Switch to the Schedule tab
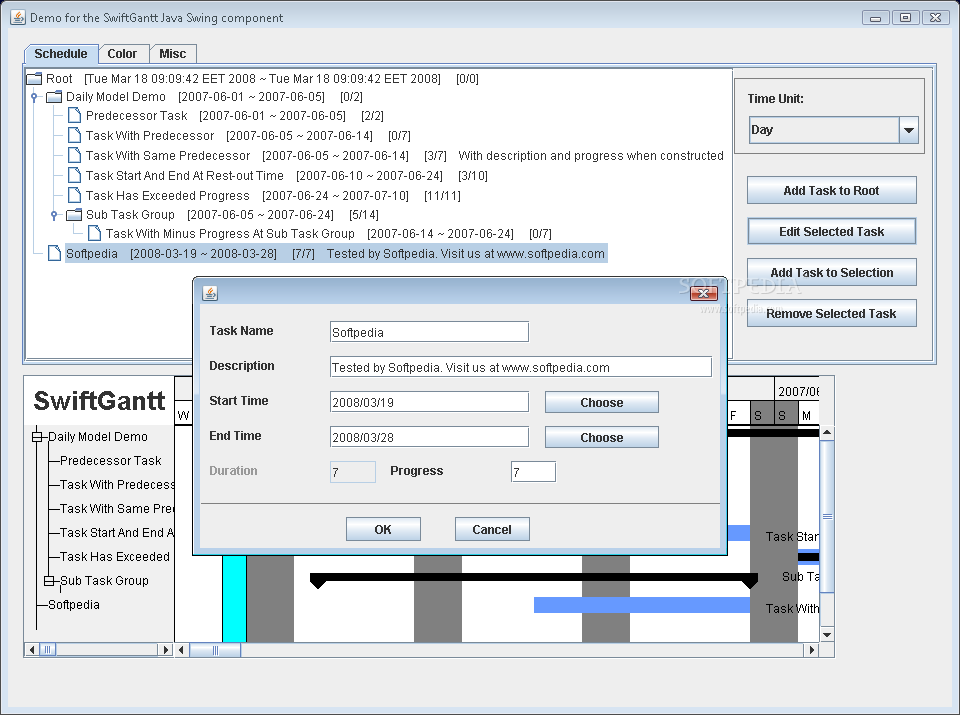The image size is (960, 715). pyautogui.click(x=61, y=54)
